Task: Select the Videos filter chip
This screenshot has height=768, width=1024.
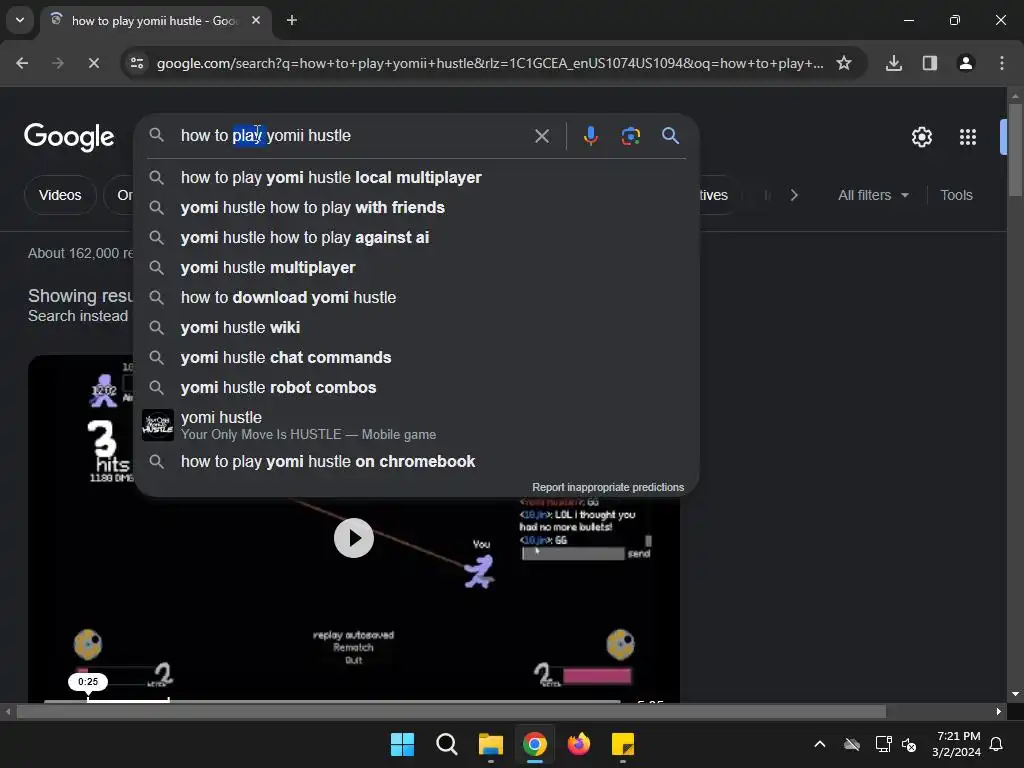Action: [x=60, y=195]
